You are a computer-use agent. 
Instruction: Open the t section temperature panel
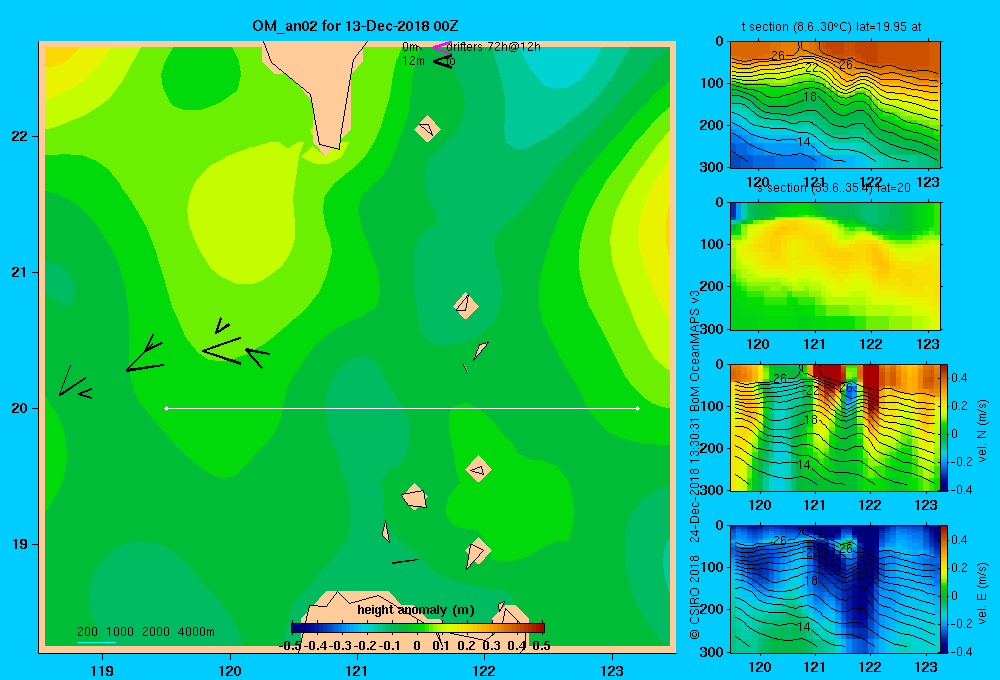click(x=835, y=105)
